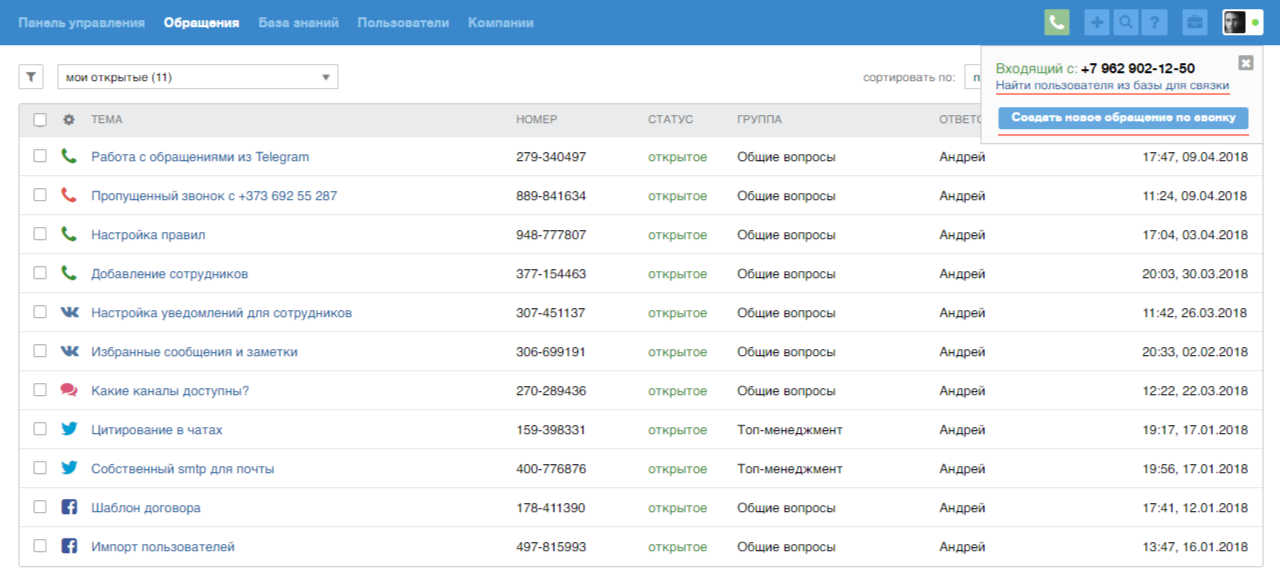Click the filter funnel icon
The height and width of the screenshot is (585, 1280).
tap(31, 77)
